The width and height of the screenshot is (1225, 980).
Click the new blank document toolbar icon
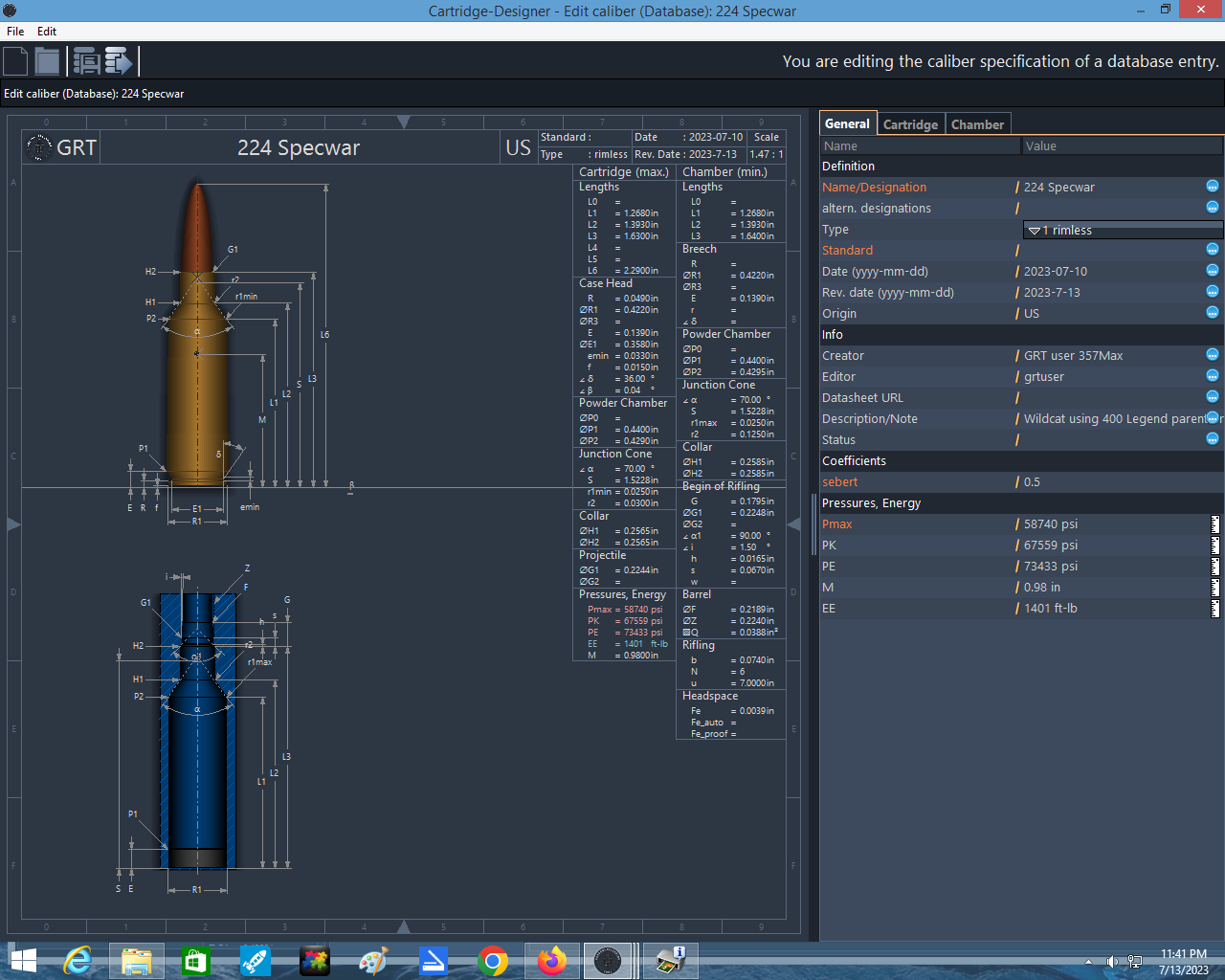pyautogui.click(x=15, y=61)
